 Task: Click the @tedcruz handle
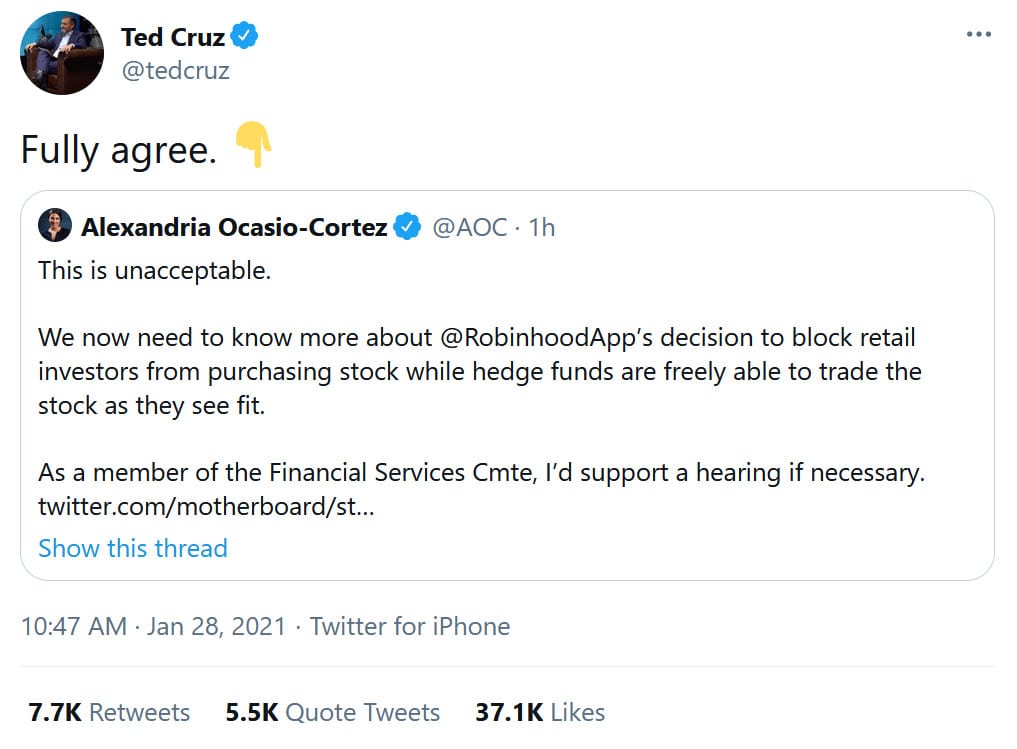tap(175, 72)
